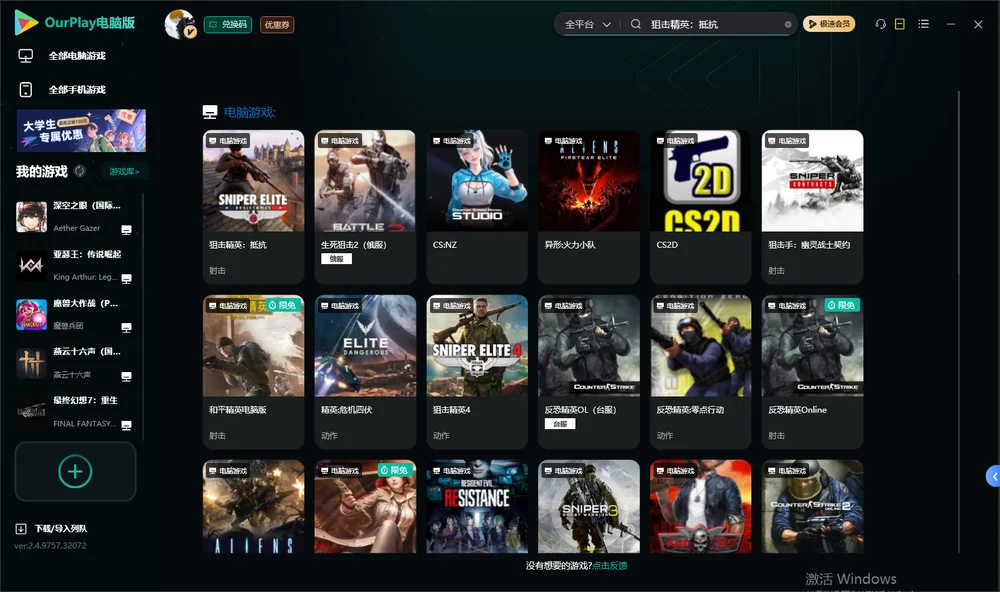Click the 极速会员 membership button
The height and width of the screenshot is (592, 1000).
point(829,24)
